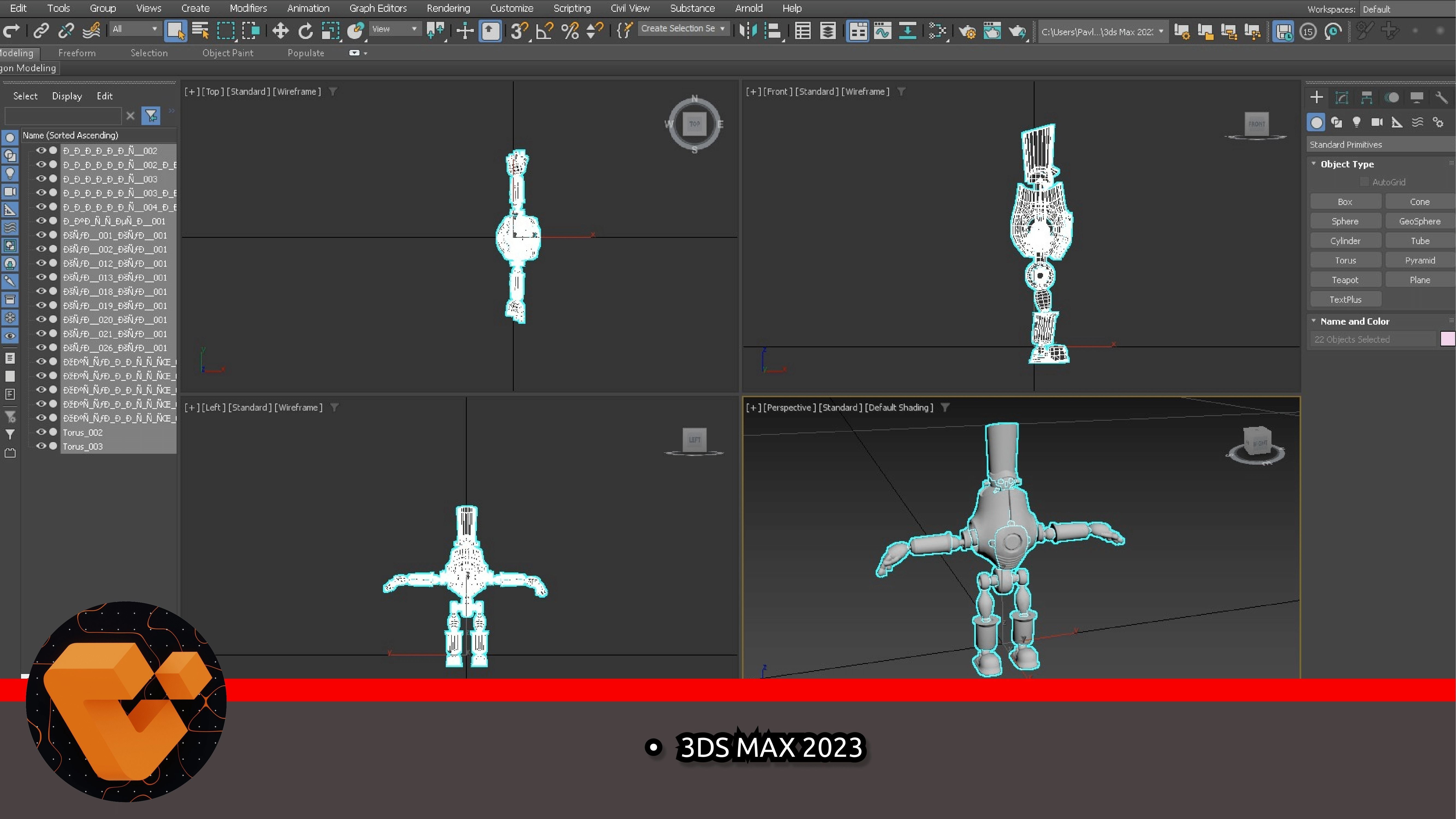
Task: Click the Unlink Selection icon
Action: click(66, 31)
